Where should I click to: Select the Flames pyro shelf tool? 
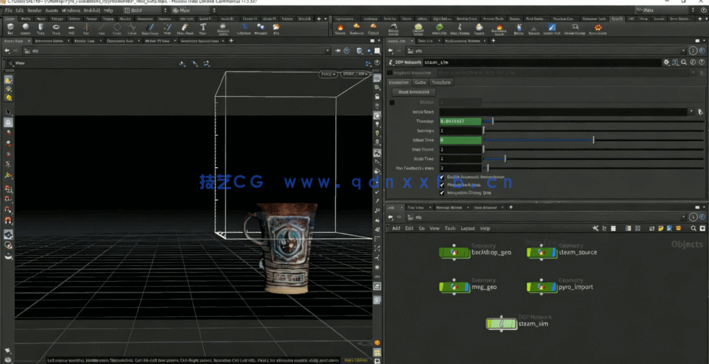340,28
